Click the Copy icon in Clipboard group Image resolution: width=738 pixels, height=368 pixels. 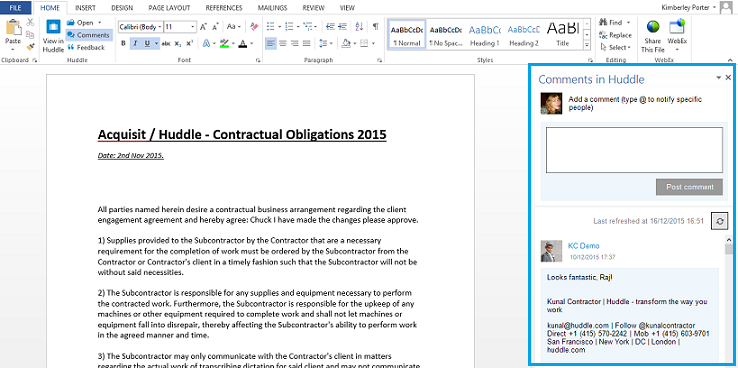[30, 34]
